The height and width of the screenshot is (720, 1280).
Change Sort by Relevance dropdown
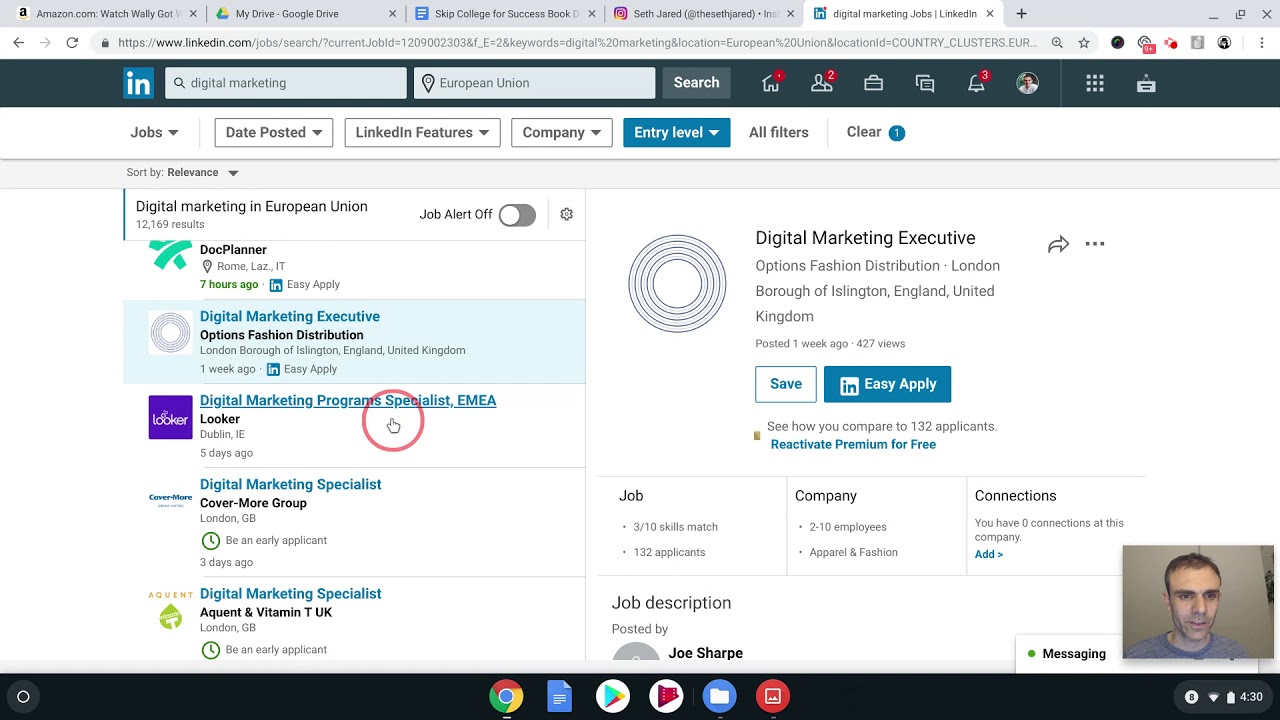coord(204,172)
